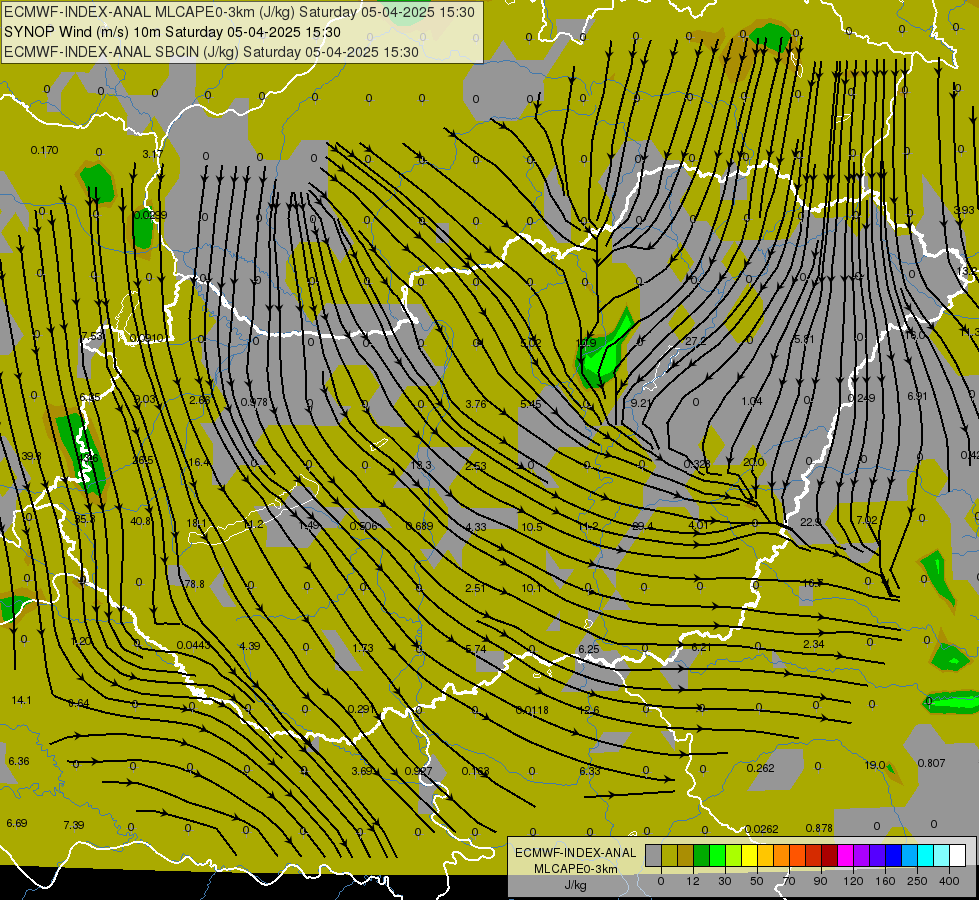Click the map value '0.878'

[819, 828]
